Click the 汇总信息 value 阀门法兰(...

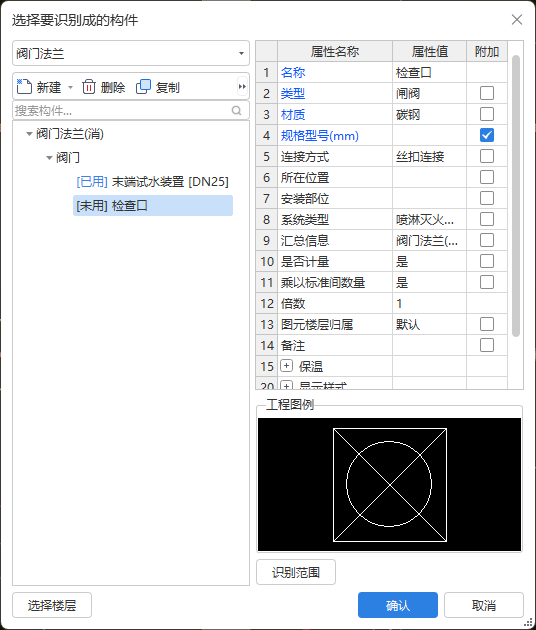click(429, 240)
